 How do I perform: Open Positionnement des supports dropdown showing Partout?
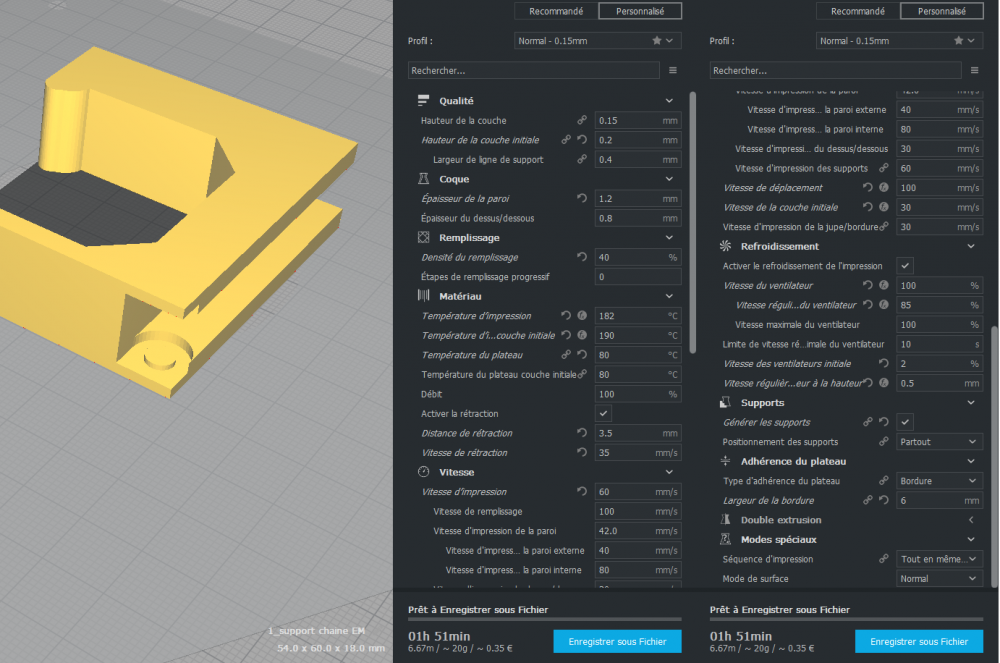coord(939,442)
